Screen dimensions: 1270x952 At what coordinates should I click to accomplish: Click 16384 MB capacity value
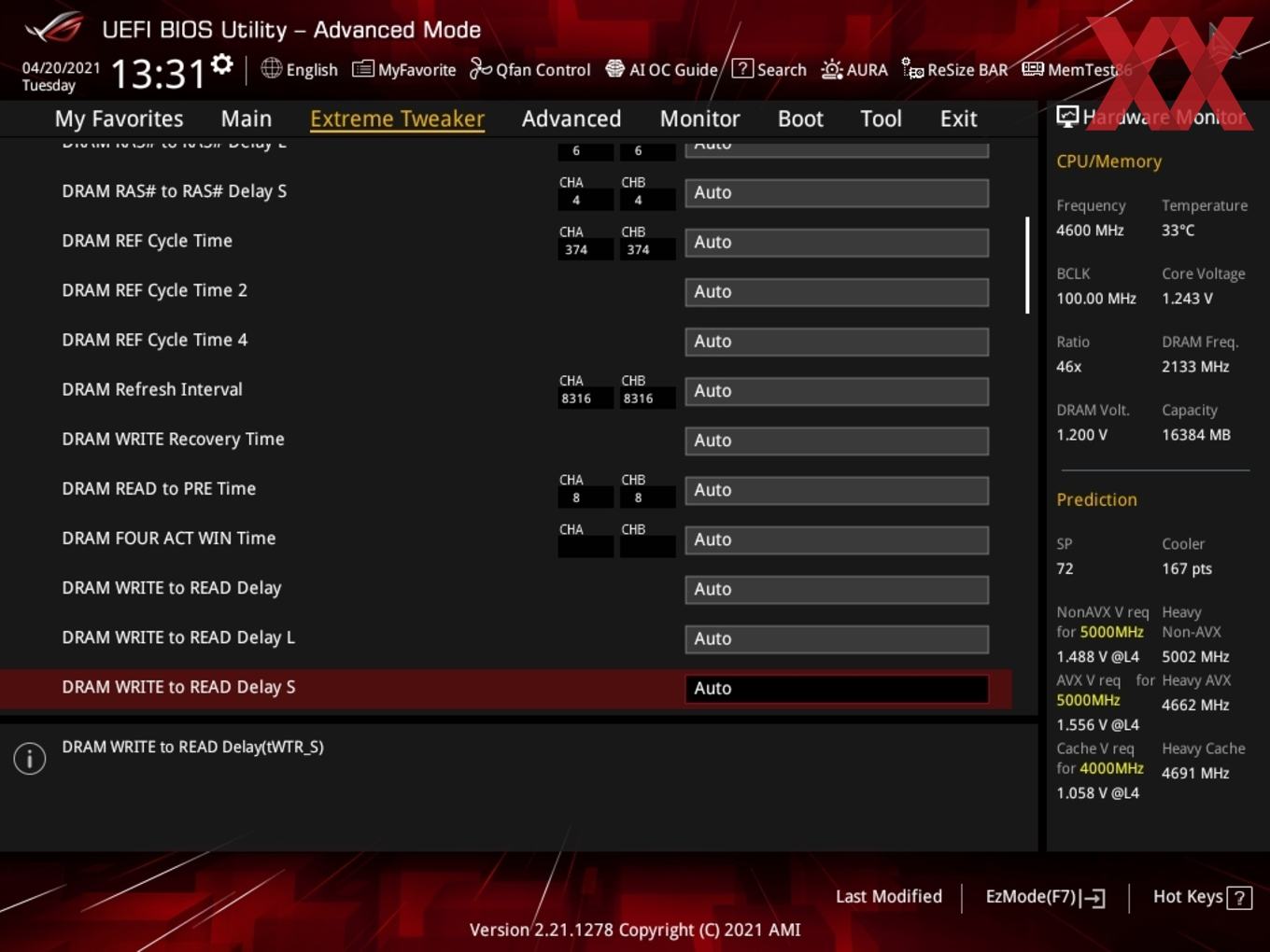click(x=1196, y=435)
